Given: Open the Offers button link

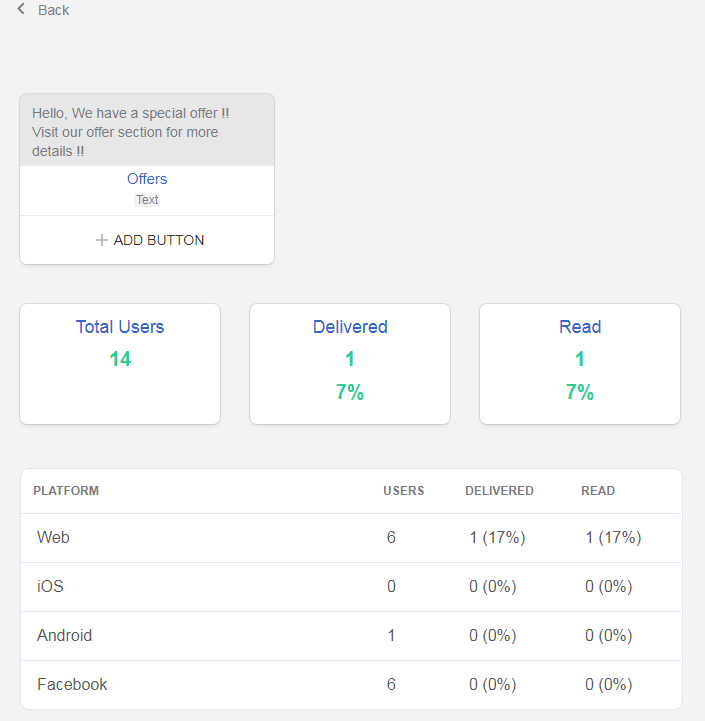Looking at the screenshot, I should tap(147, 179).
